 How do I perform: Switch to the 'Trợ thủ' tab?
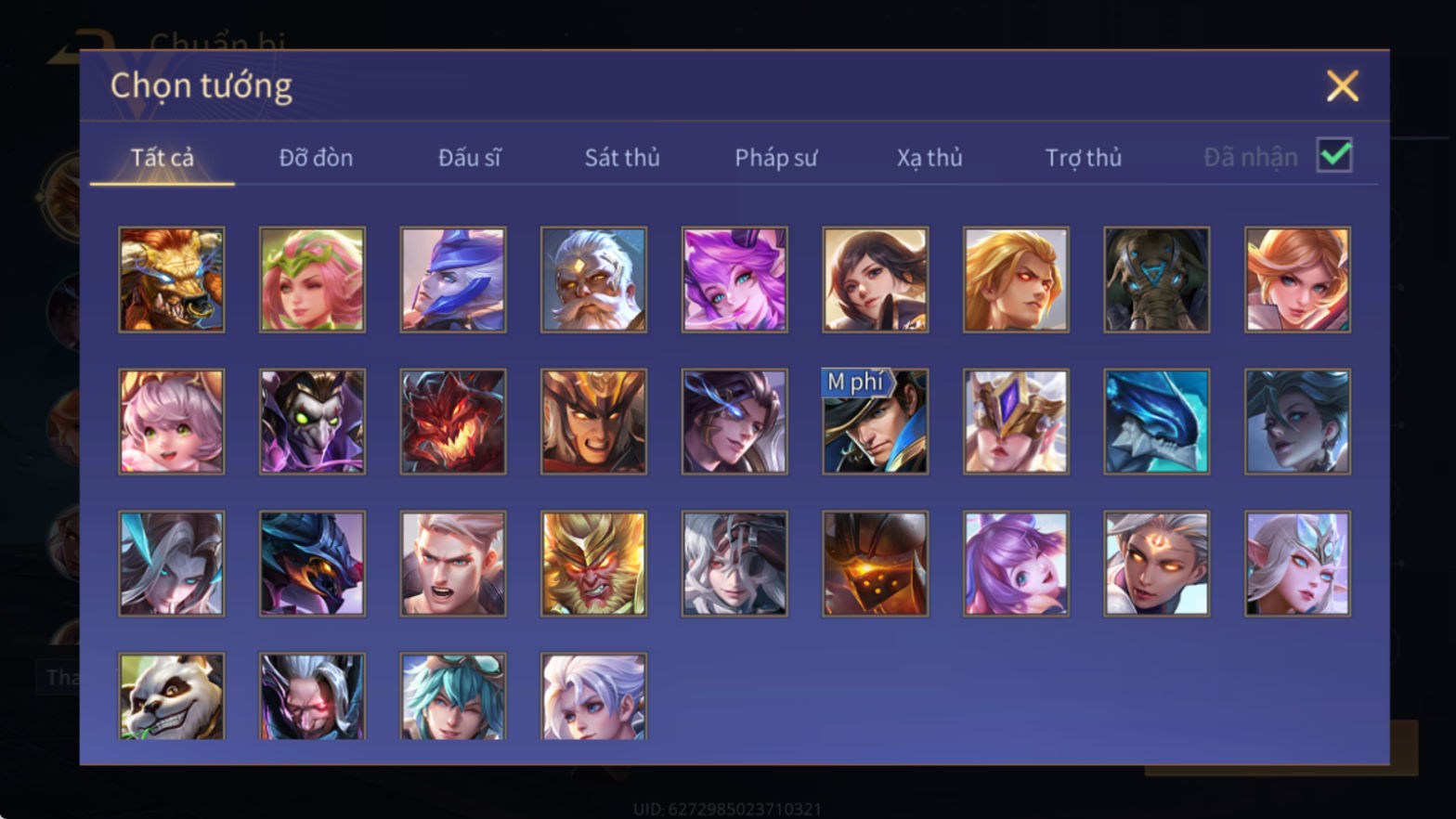tap(1084, 158)
